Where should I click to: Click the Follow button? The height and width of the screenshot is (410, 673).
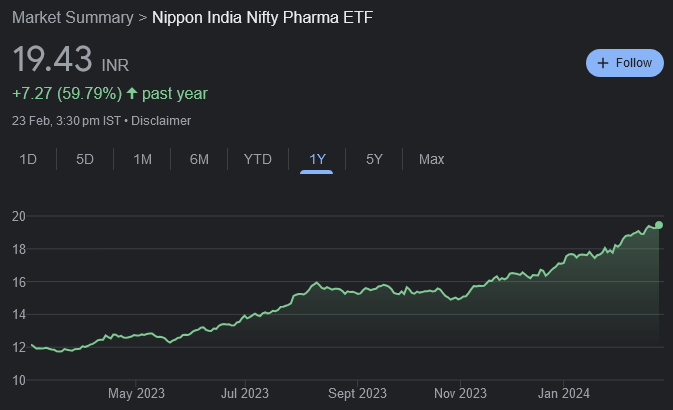[624, 63]
